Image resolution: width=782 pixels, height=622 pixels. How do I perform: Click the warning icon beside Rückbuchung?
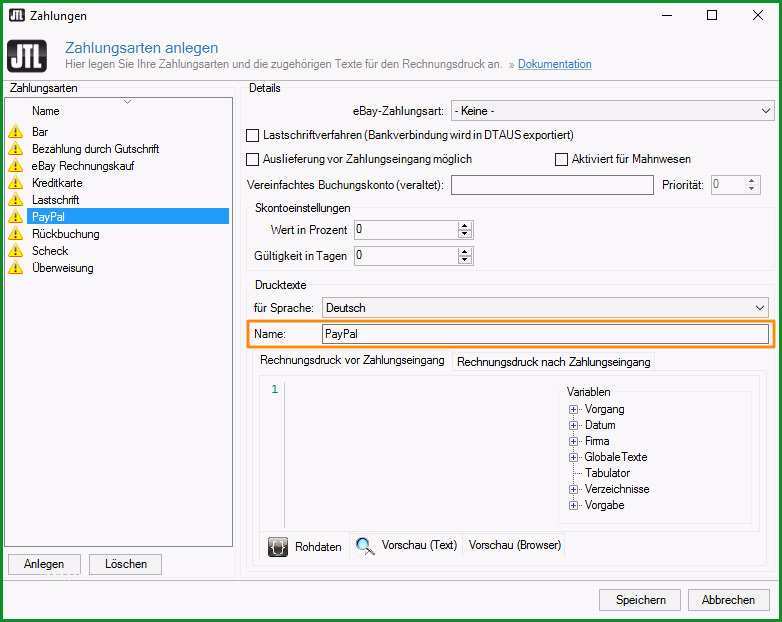[15, 233]
